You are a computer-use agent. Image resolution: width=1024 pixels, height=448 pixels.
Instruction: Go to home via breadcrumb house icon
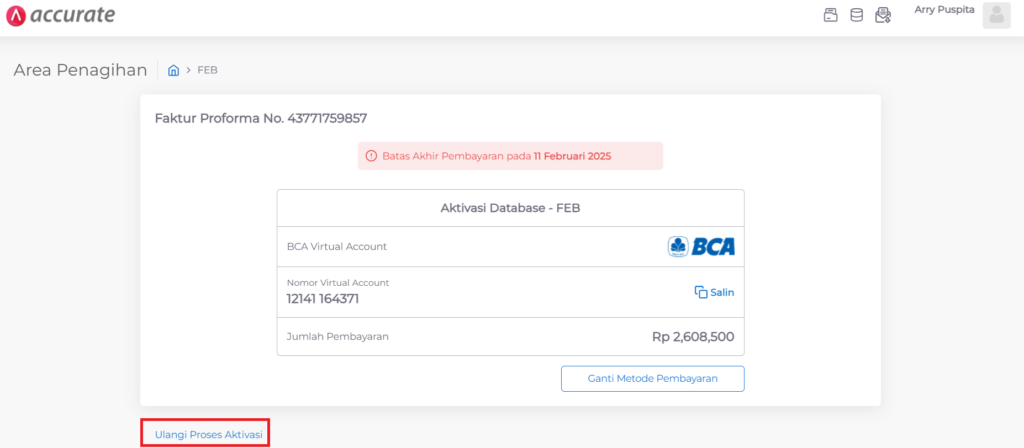coord(173,70)
